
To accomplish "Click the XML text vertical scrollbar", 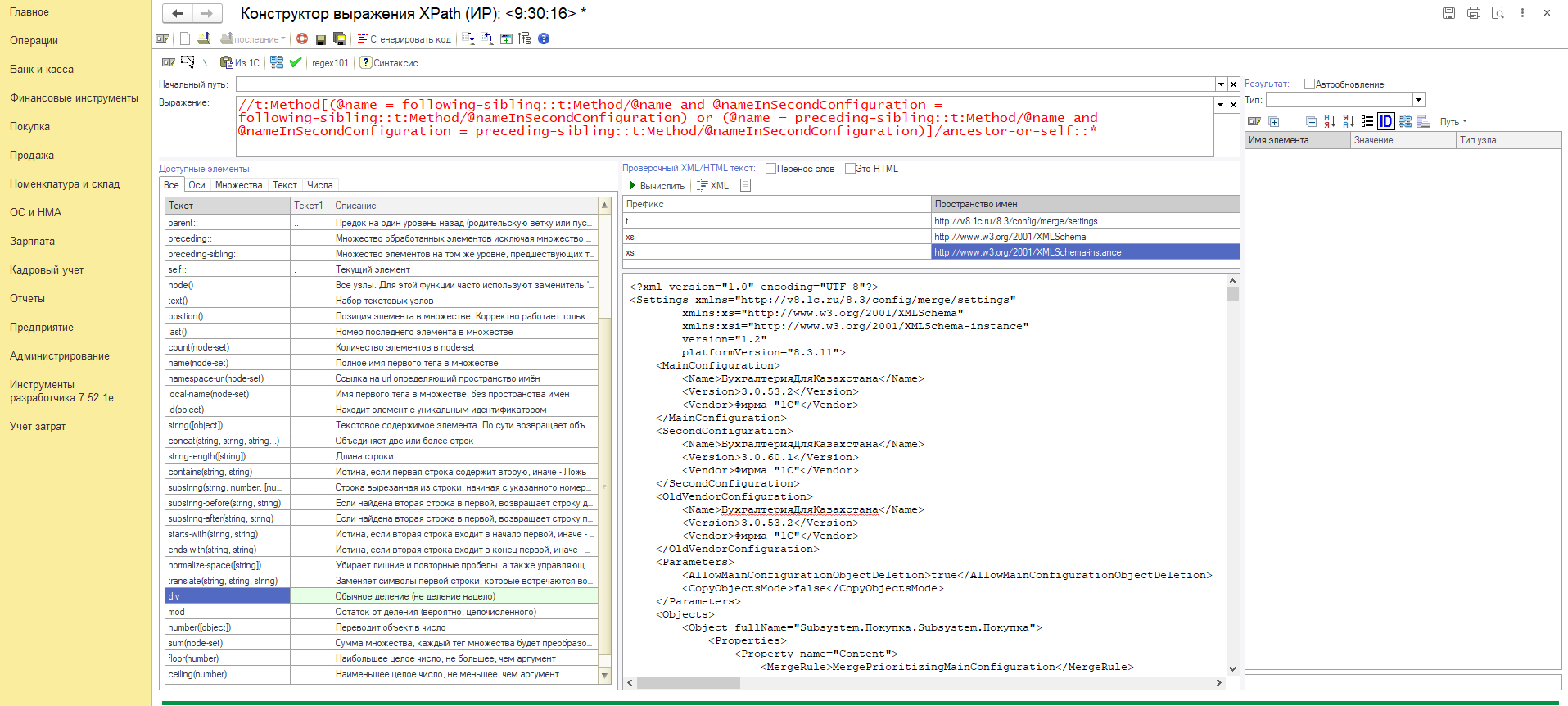I will 1232,475.
